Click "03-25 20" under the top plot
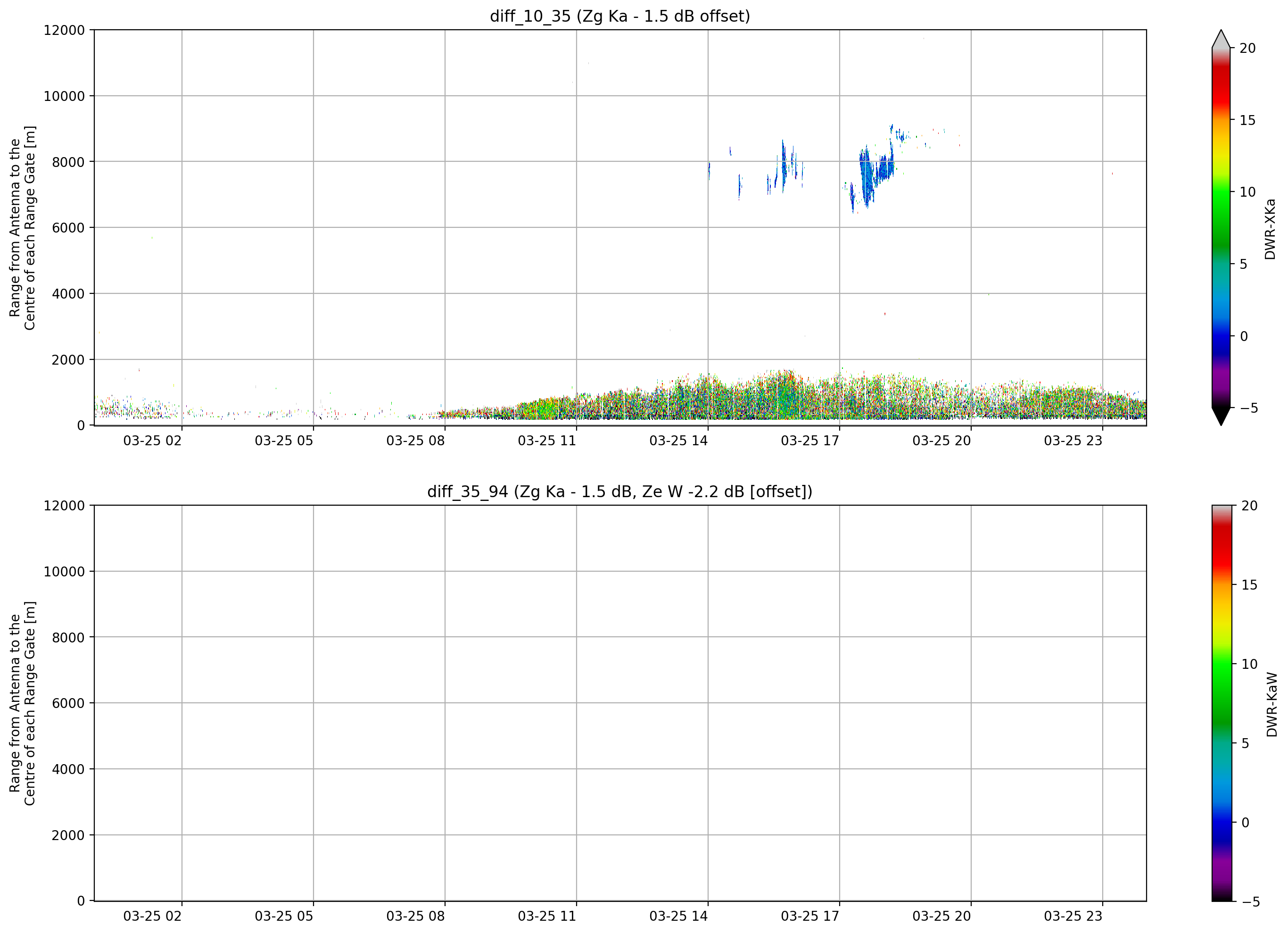The width and height of the screenshot is (1288, 933). (x=941, y=441)
